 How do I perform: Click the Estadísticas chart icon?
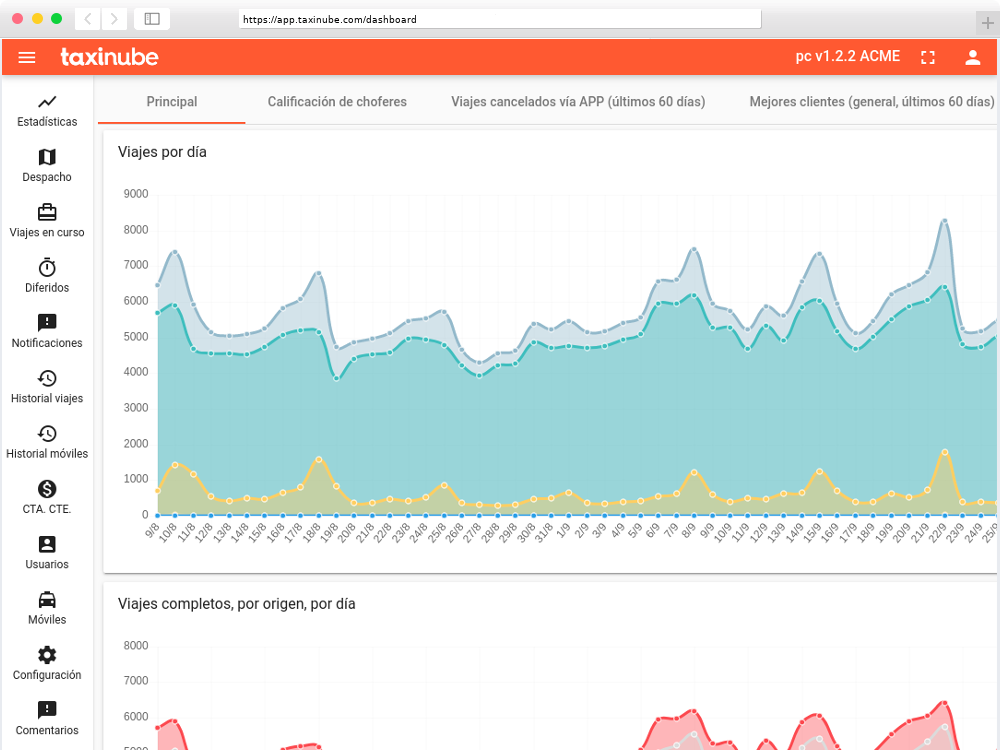(47, 102)
